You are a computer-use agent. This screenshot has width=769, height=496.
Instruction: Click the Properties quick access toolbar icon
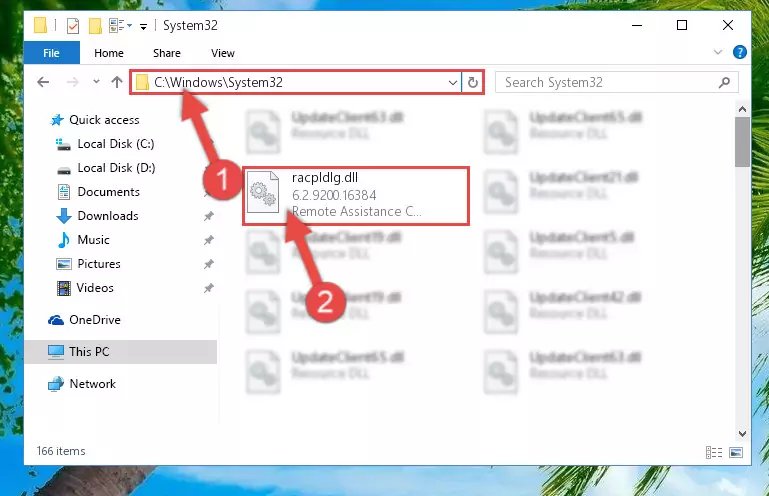73,26
